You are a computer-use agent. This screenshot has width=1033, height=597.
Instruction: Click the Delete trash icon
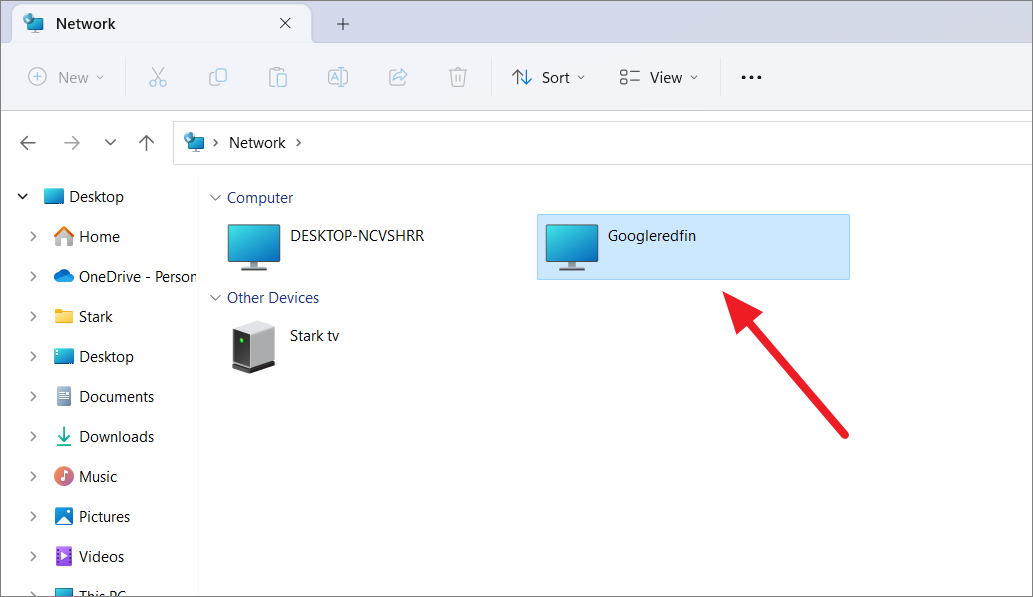(458, 77)
